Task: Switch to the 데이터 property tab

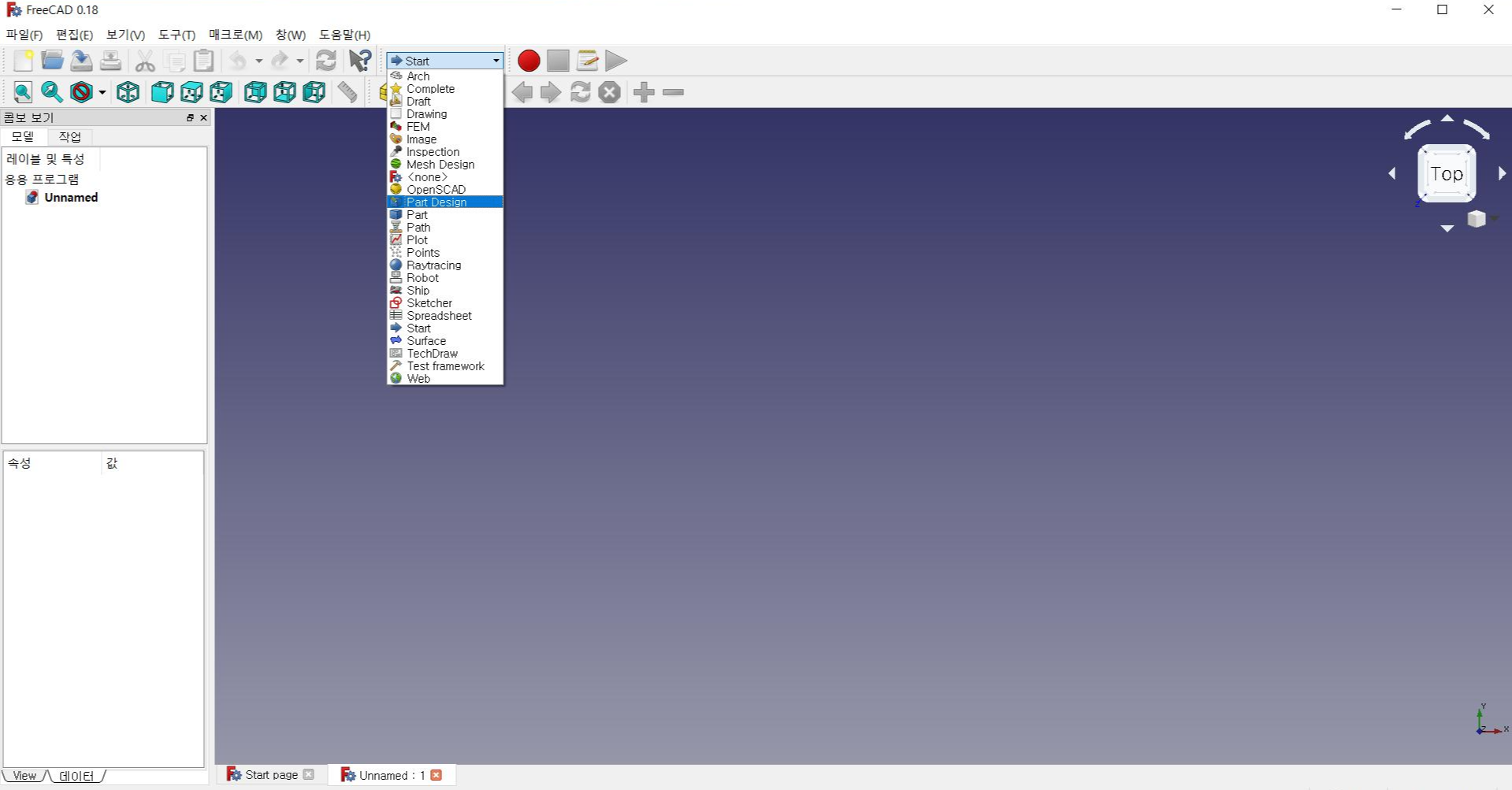Action: tap(76, 776)
